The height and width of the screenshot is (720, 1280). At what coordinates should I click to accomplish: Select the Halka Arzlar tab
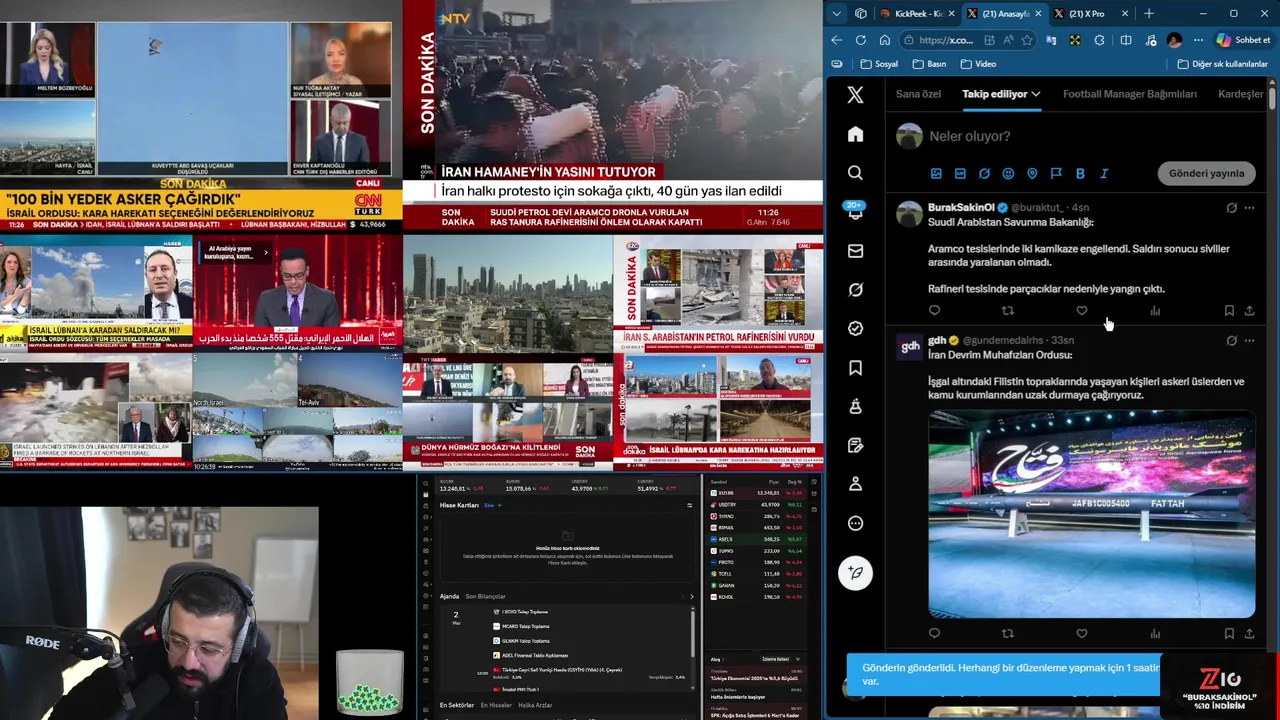coord(535,705)
